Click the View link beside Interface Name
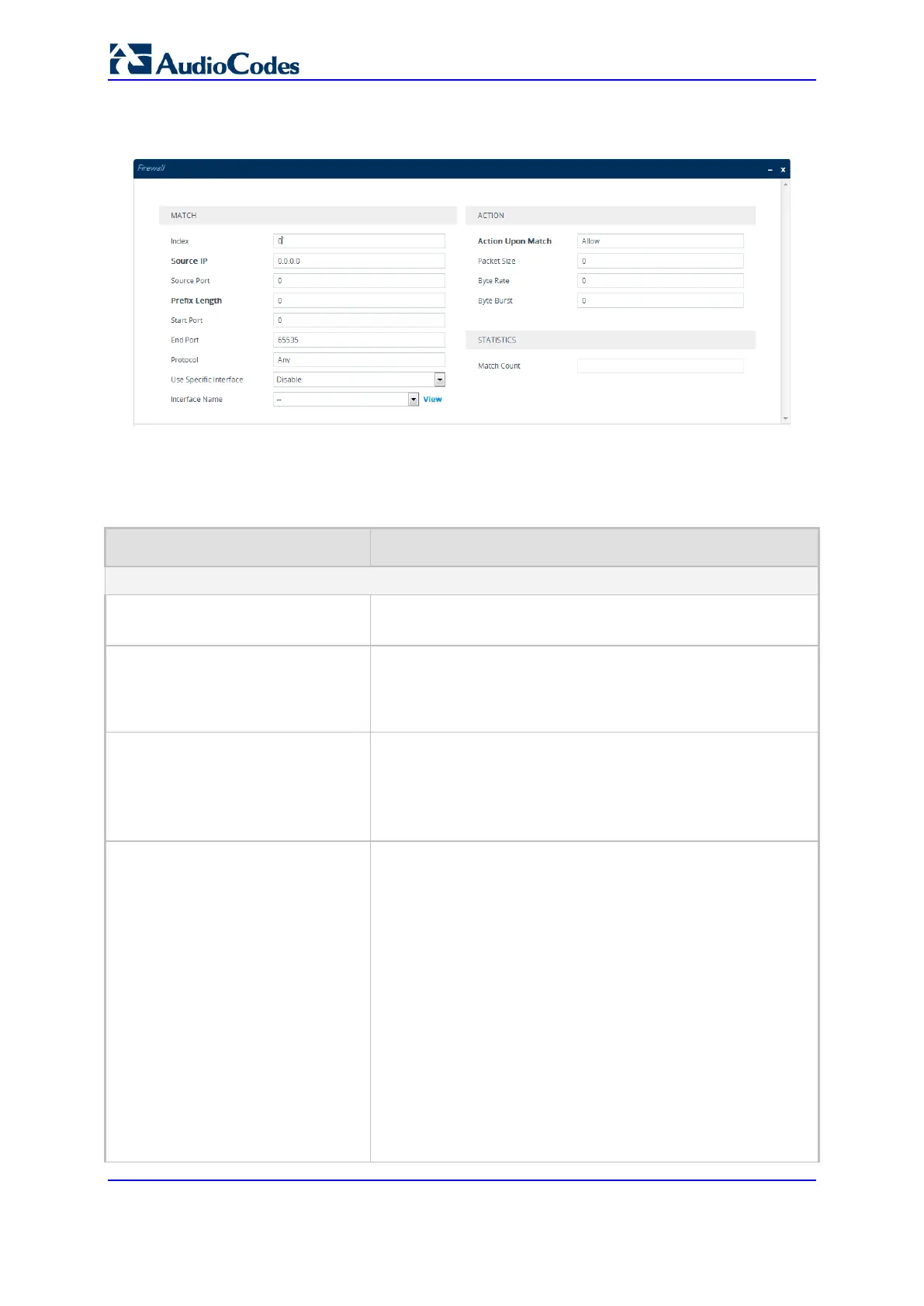 coord(432,400)
